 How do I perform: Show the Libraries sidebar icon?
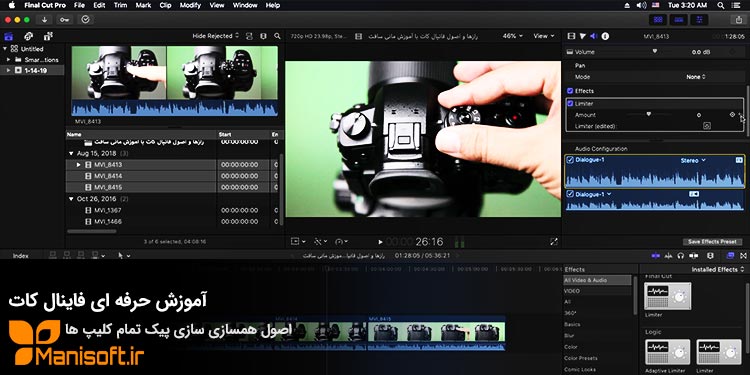point(8,36)
